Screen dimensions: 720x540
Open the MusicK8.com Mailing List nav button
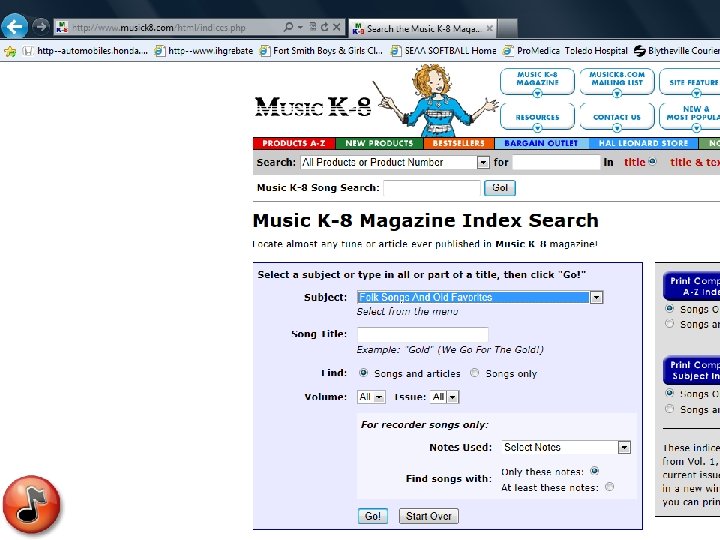(x=617, y=81)
